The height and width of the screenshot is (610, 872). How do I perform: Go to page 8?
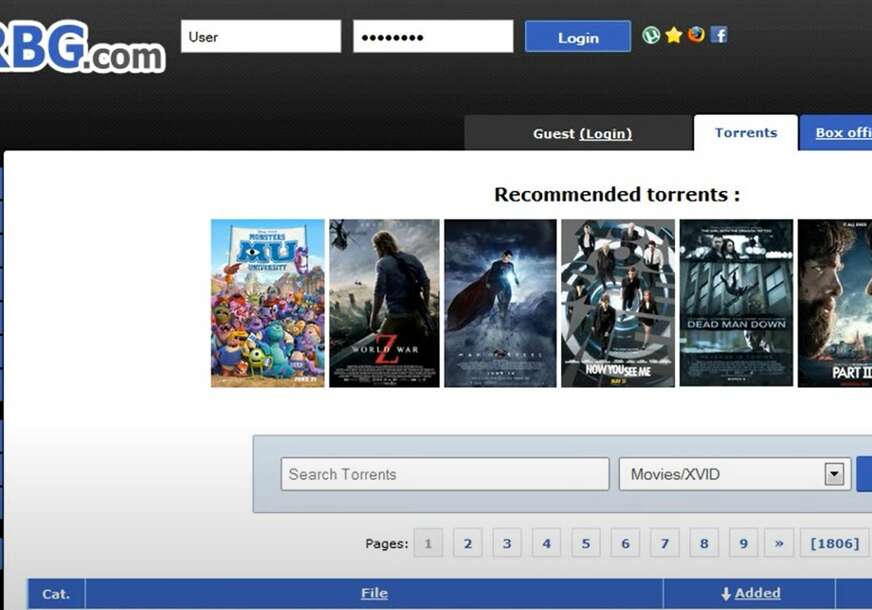pos(704,543)
